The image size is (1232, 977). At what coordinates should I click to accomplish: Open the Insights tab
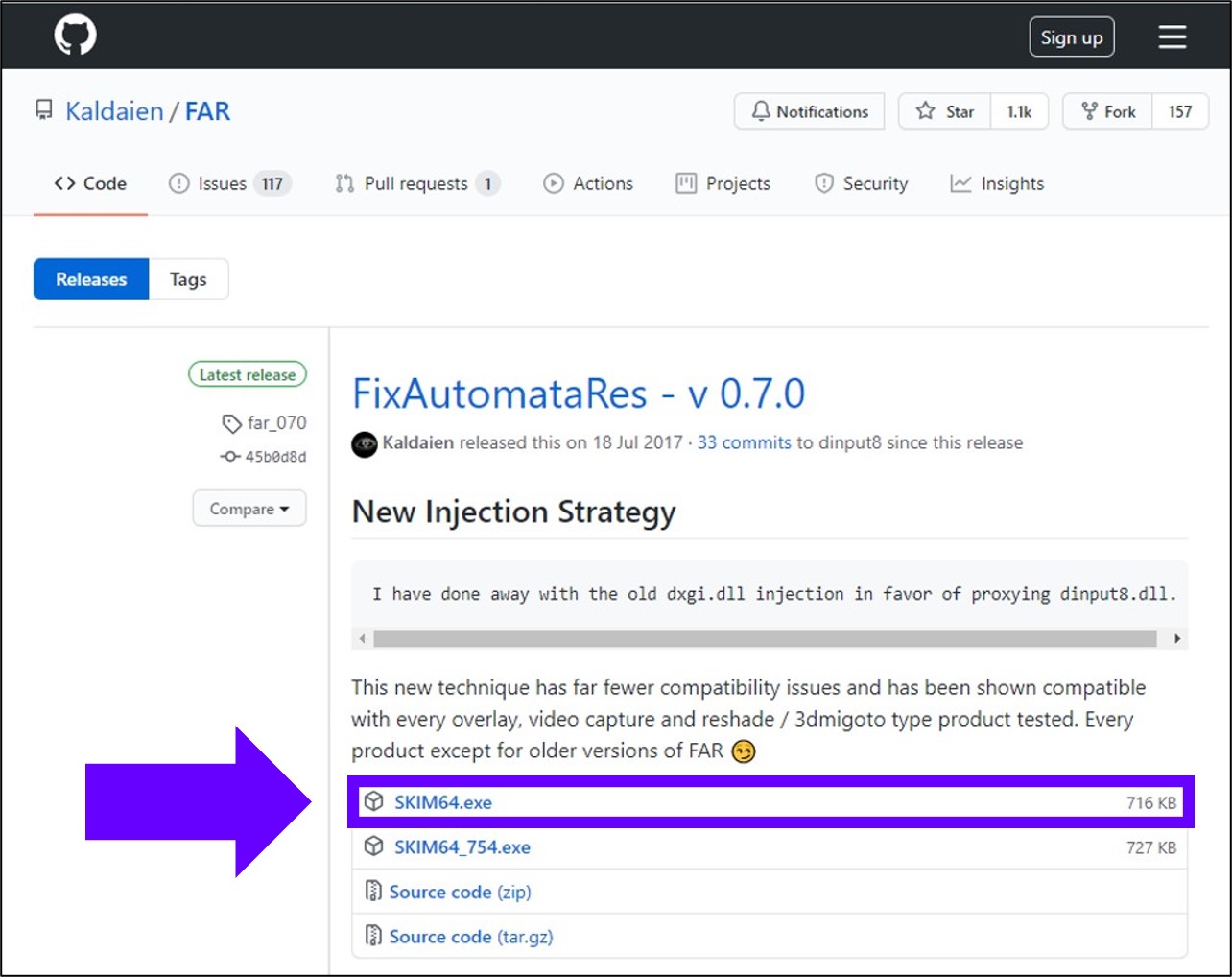pos(997,183)
